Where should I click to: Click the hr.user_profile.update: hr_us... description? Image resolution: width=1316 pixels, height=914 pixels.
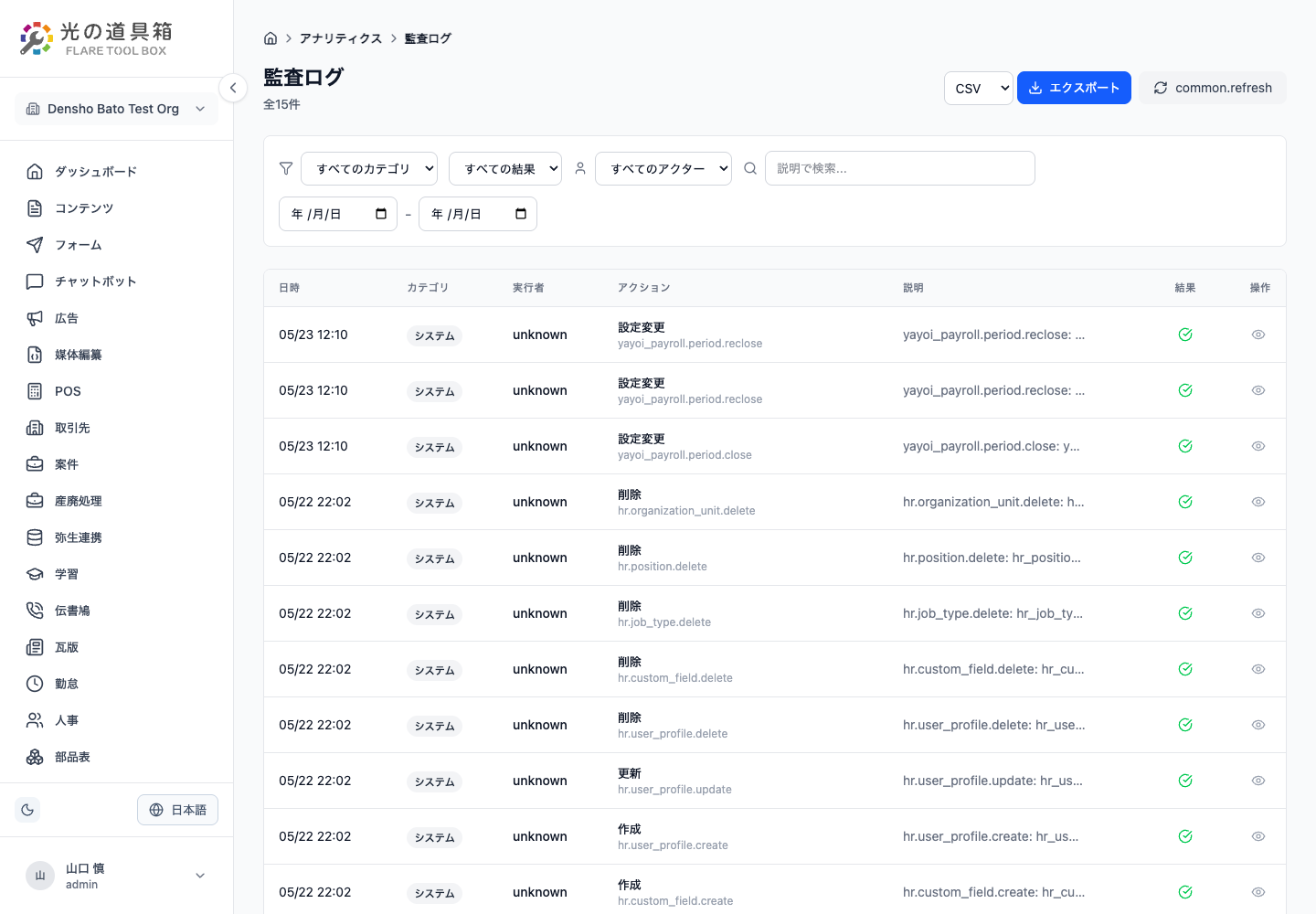coord(992,781)
